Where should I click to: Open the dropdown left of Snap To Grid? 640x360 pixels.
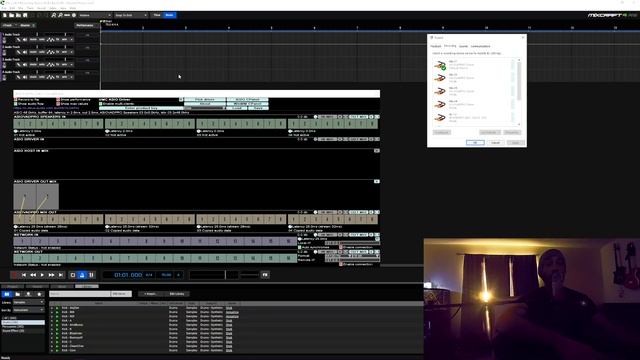click(x=95, y=15)
